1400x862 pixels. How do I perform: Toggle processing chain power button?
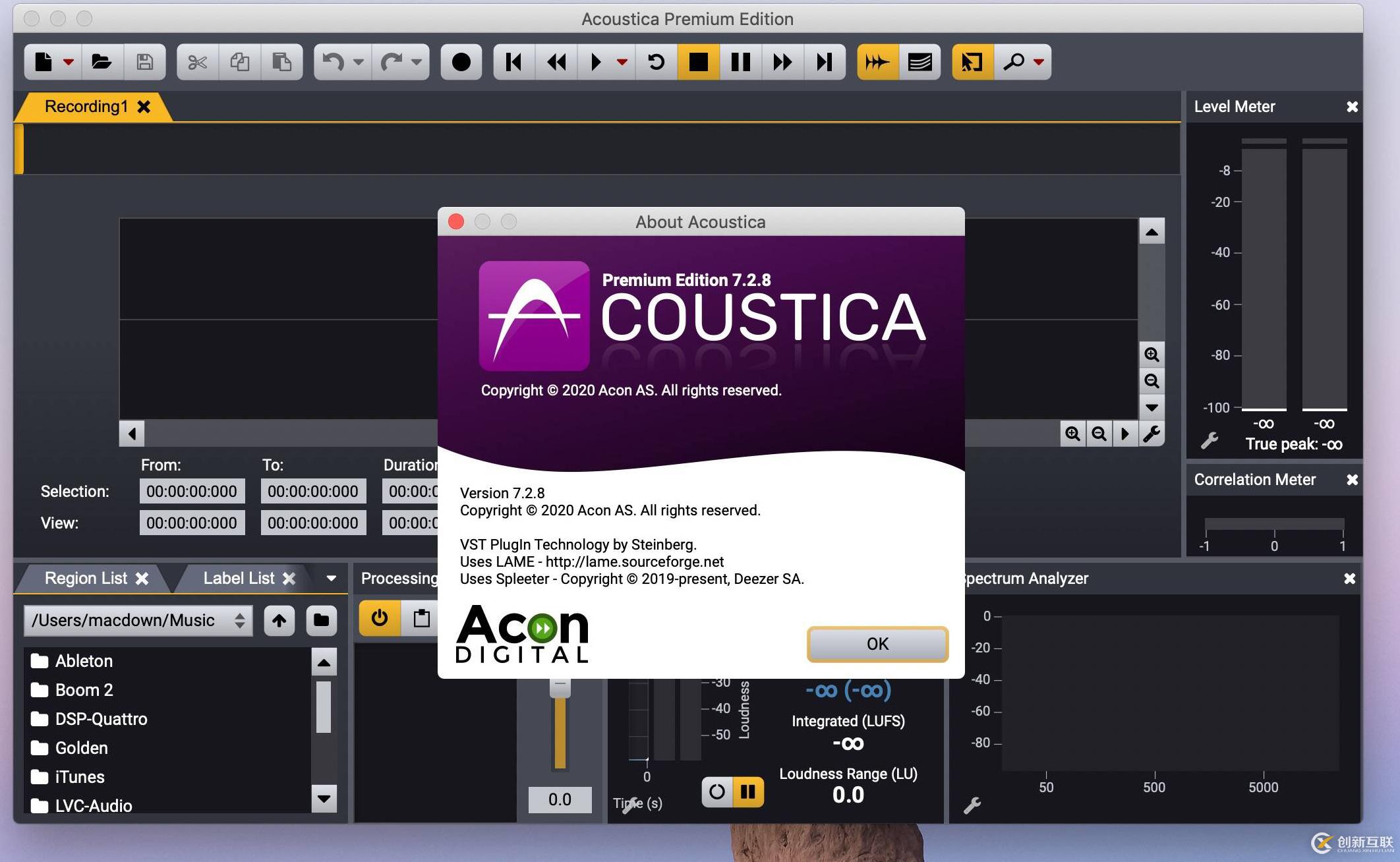(x=380, y=618)
